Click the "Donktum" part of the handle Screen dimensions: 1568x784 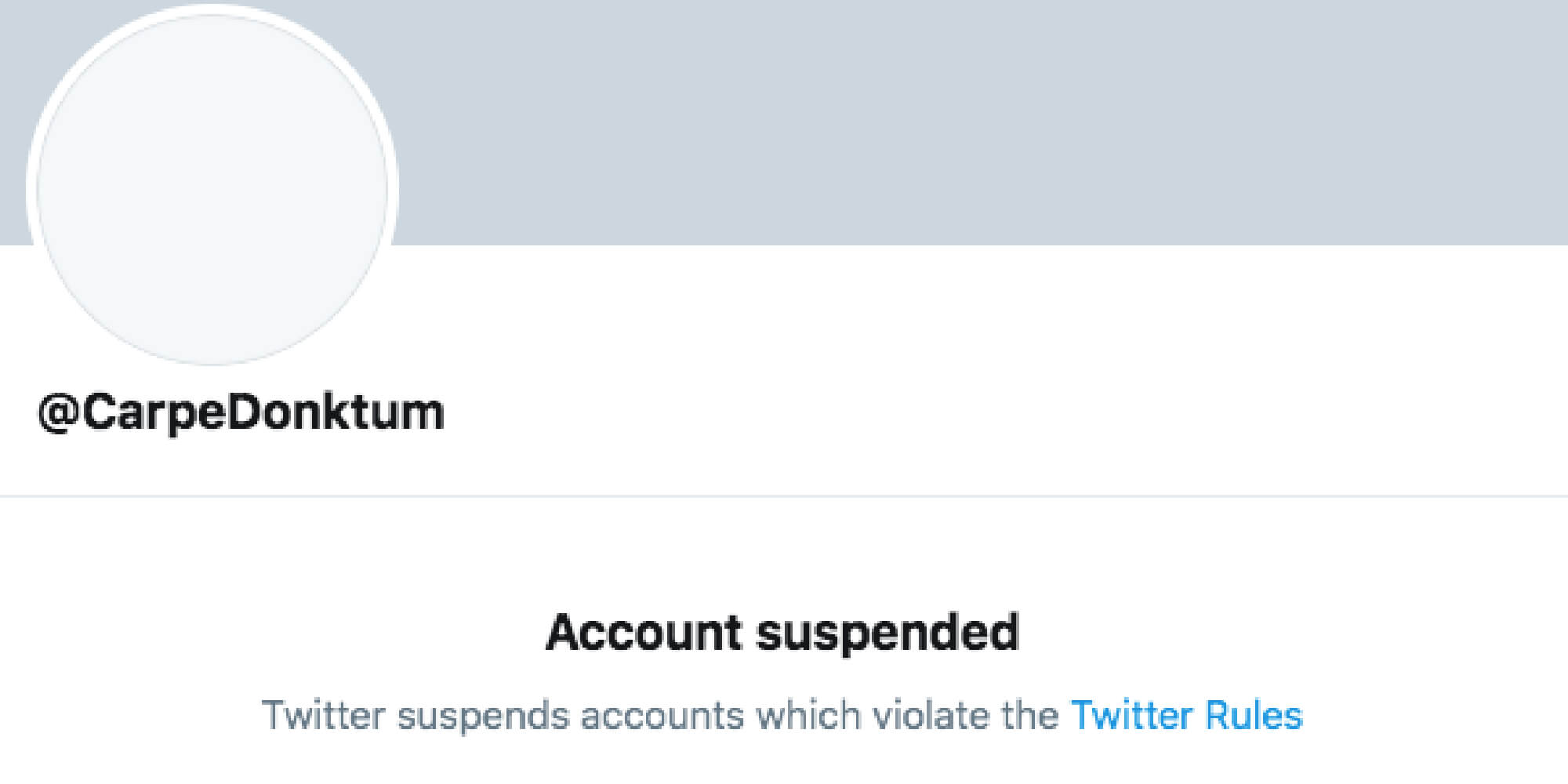tap(336, 412)
